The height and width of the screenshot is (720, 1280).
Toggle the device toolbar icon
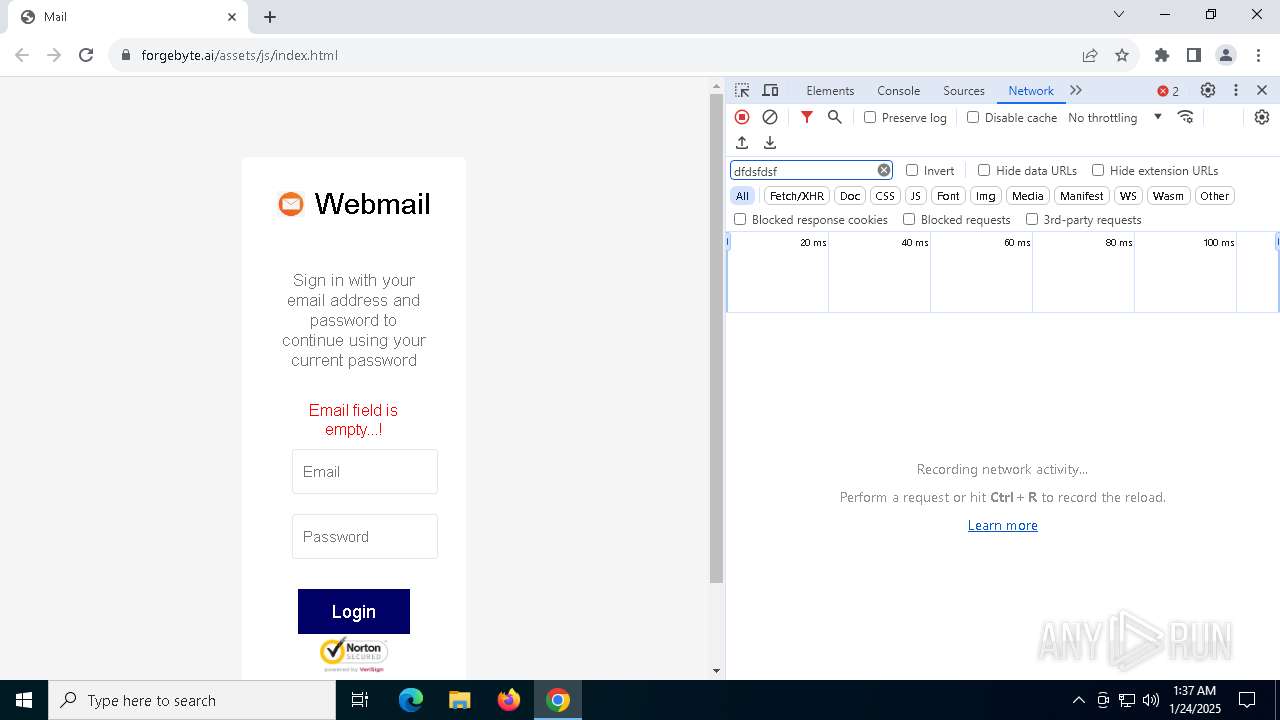pyautogui.click(x=770, y=90)
